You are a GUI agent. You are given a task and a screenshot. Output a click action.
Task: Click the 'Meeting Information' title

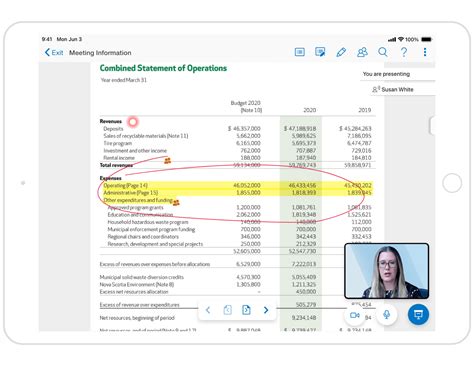pyautogui.click(x=100, y=53)
